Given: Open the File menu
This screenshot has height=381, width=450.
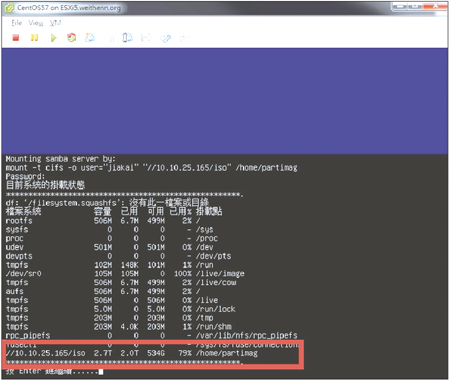Looking at the screenshot, I should tap(16, 23).
